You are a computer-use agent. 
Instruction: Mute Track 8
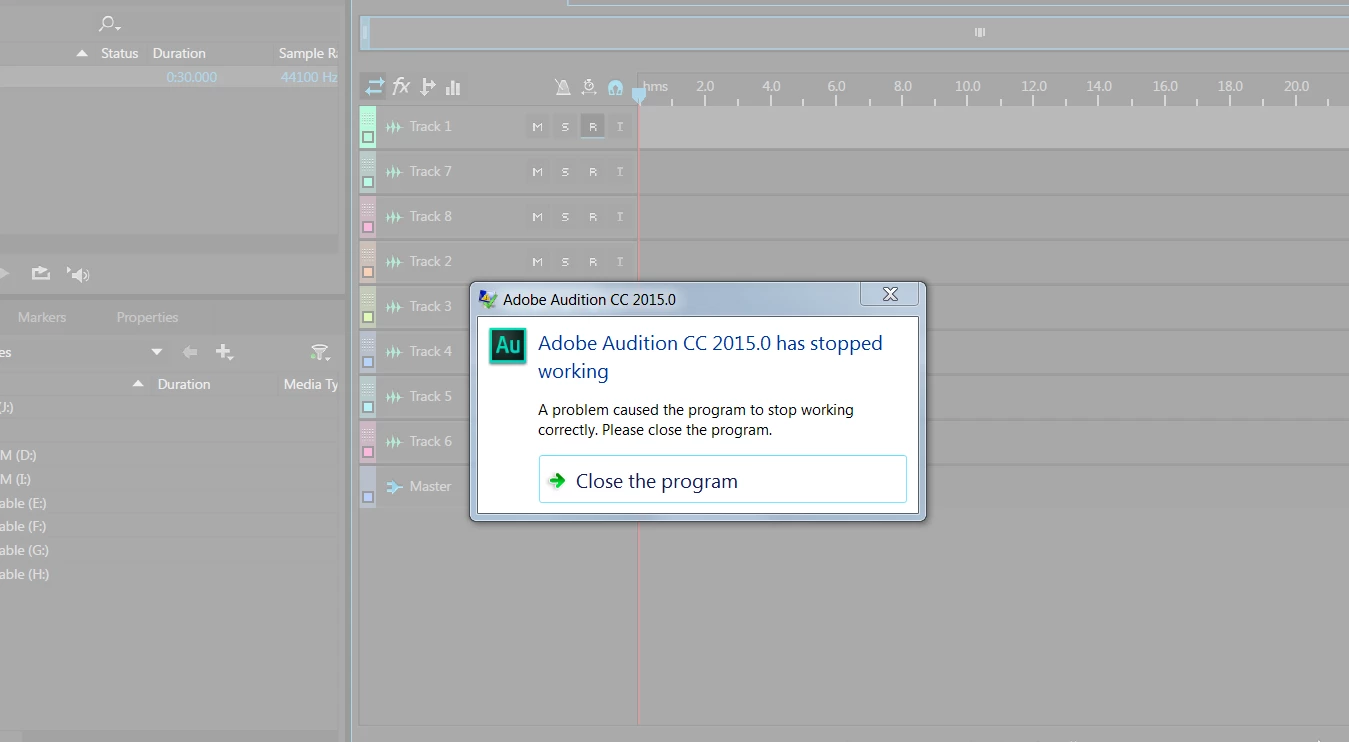click(x=537, y=217)
